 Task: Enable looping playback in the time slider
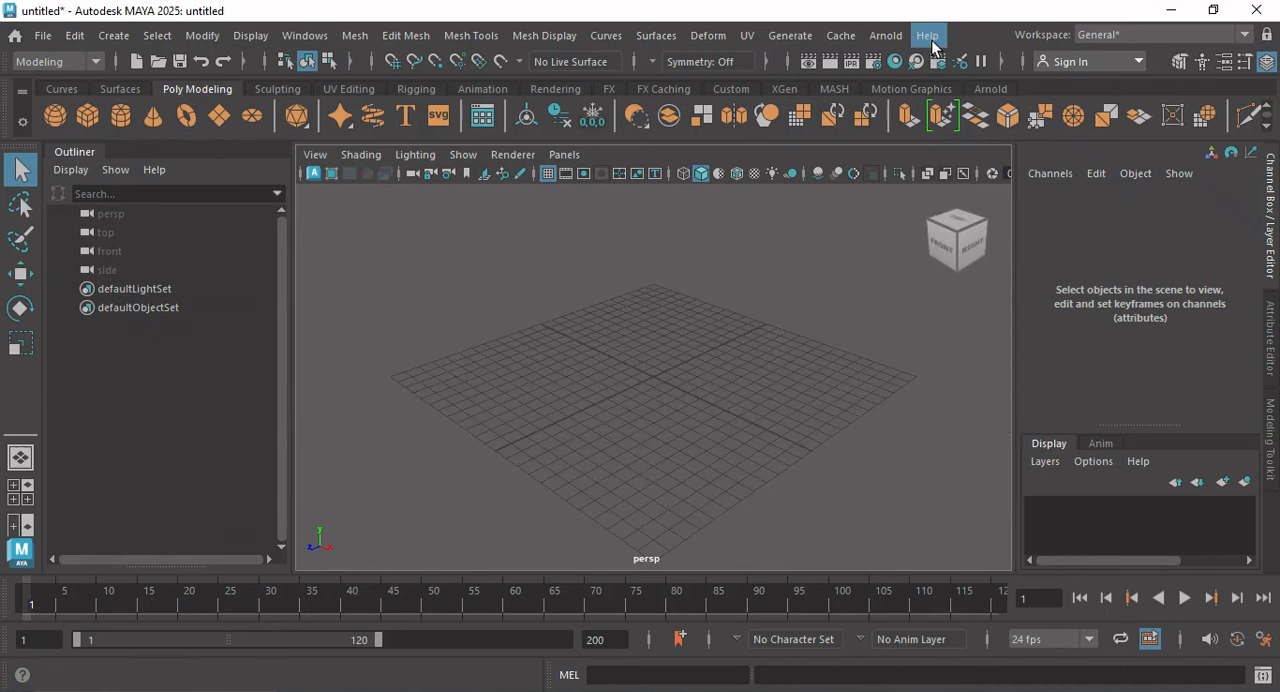[1120, 639]
